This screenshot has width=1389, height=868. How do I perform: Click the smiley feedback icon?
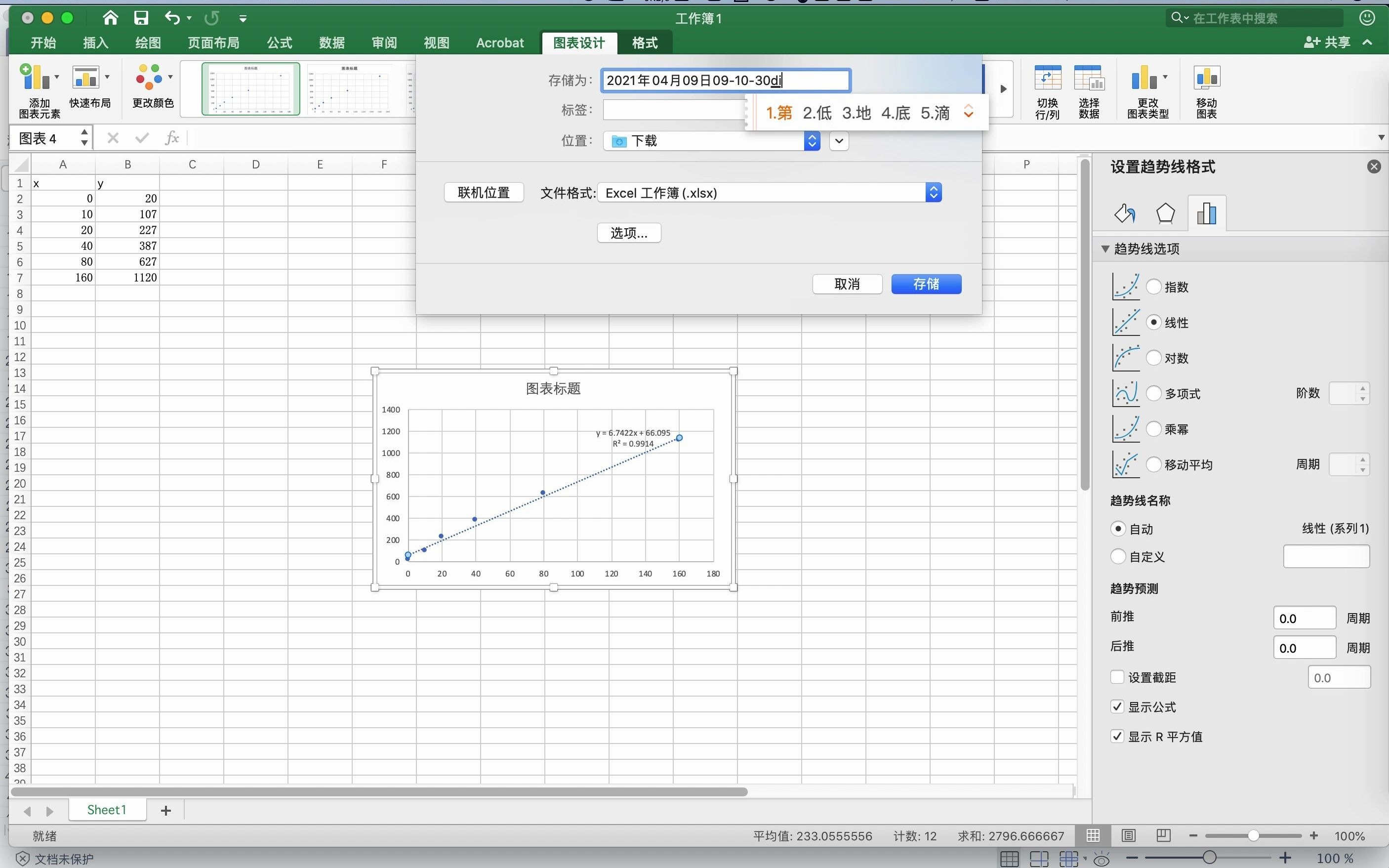tap(1367, 18)
